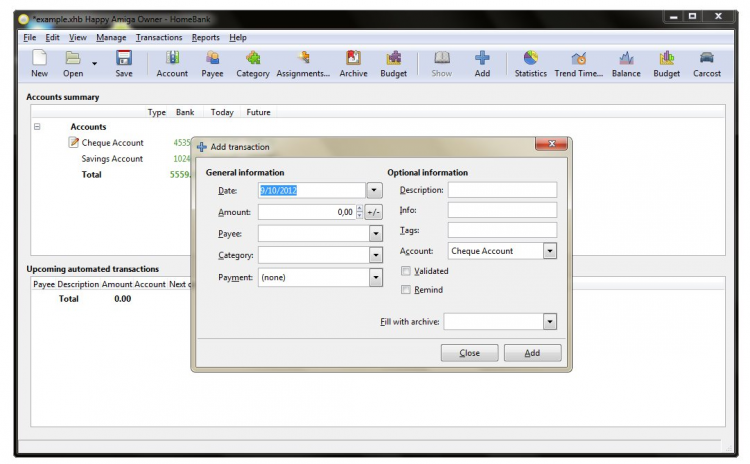Click the Amount input field

(x=307, y=212)
